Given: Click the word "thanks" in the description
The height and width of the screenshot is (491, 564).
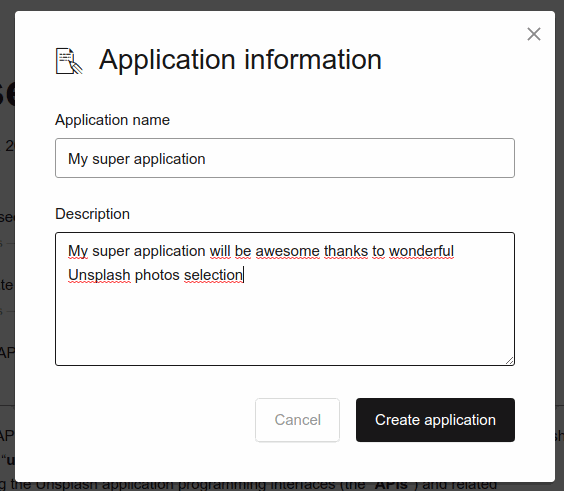Looking at the screenshot, I should click(346, 251).
